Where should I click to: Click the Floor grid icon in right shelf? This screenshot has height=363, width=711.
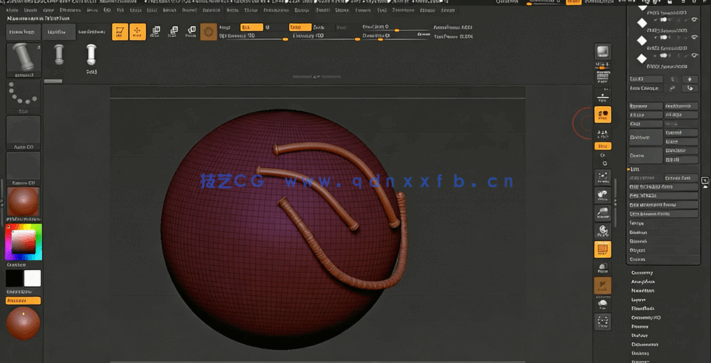click(603, 96)
